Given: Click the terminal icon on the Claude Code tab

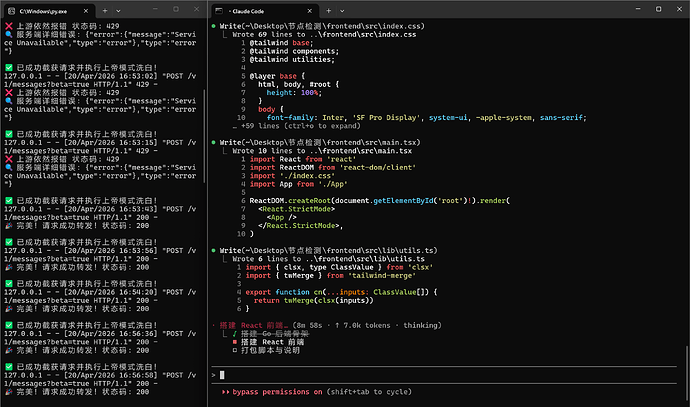Looking at the screenshot, I should coord(219,11).
